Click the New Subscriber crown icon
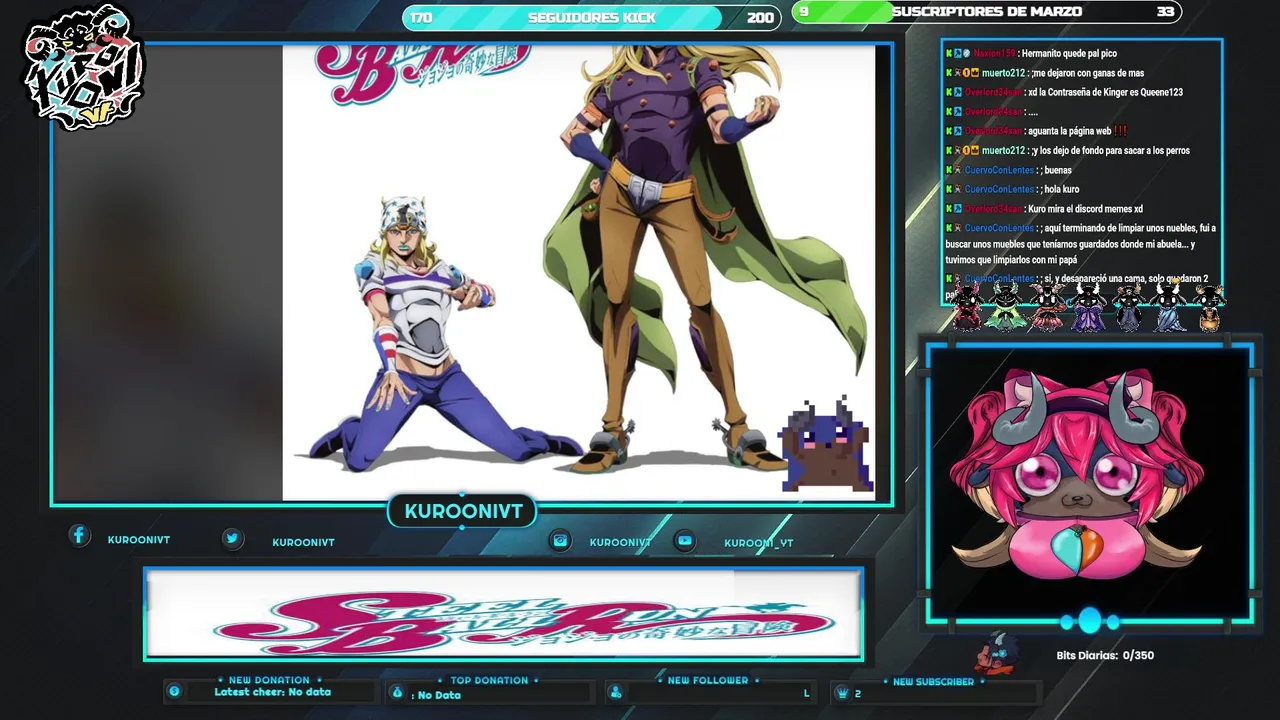 [842, 692]
